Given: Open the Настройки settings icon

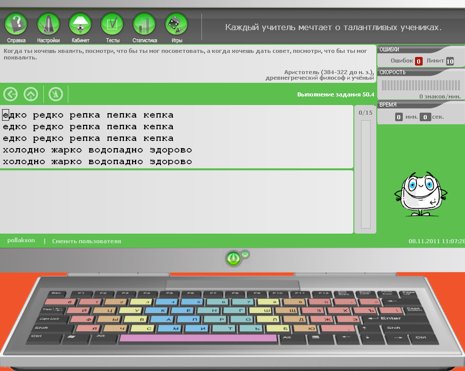Looking at the screenshot, I should [x=48, y=24].
